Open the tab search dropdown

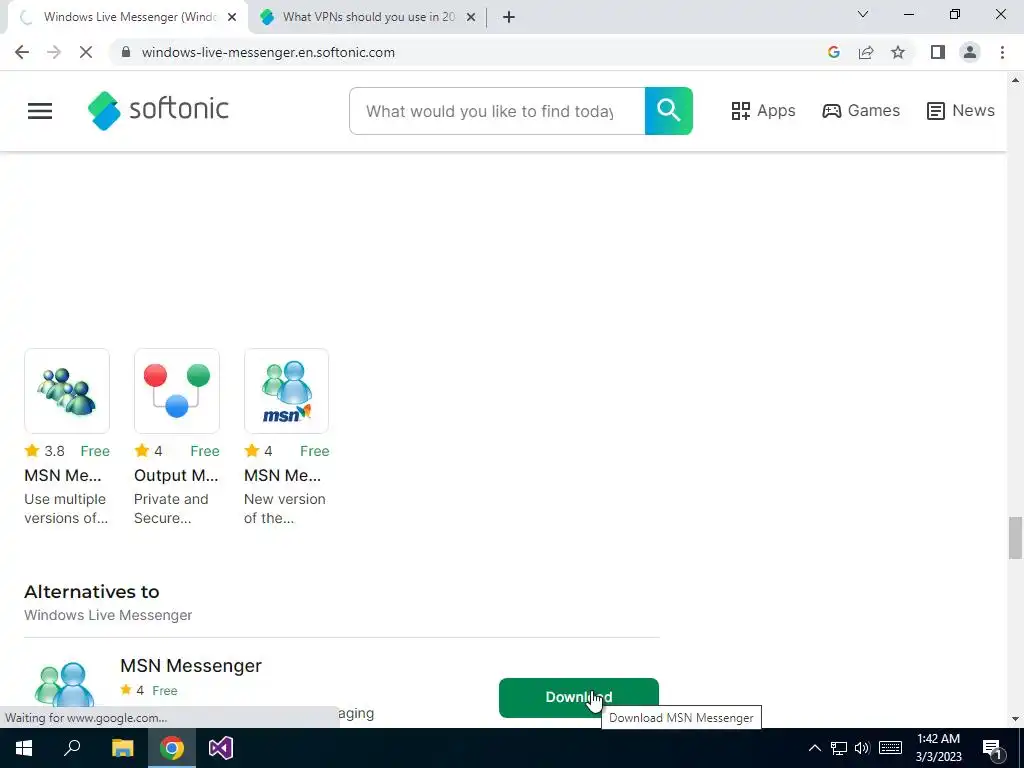(x=863, y=14)
